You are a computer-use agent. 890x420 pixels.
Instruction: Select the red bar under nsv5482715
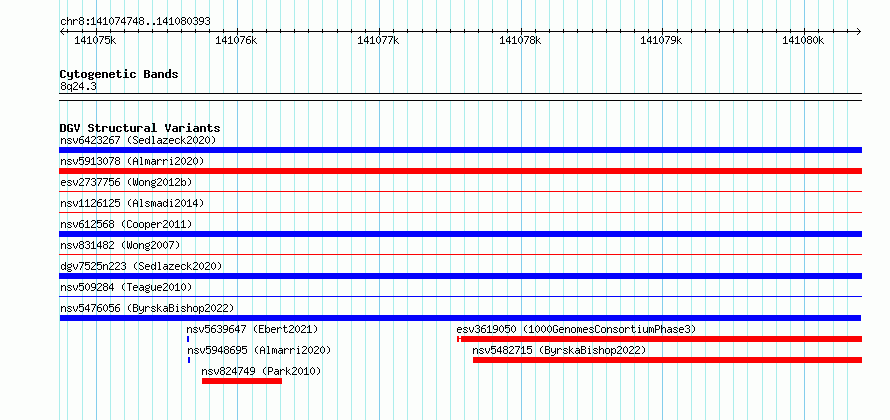668,360
